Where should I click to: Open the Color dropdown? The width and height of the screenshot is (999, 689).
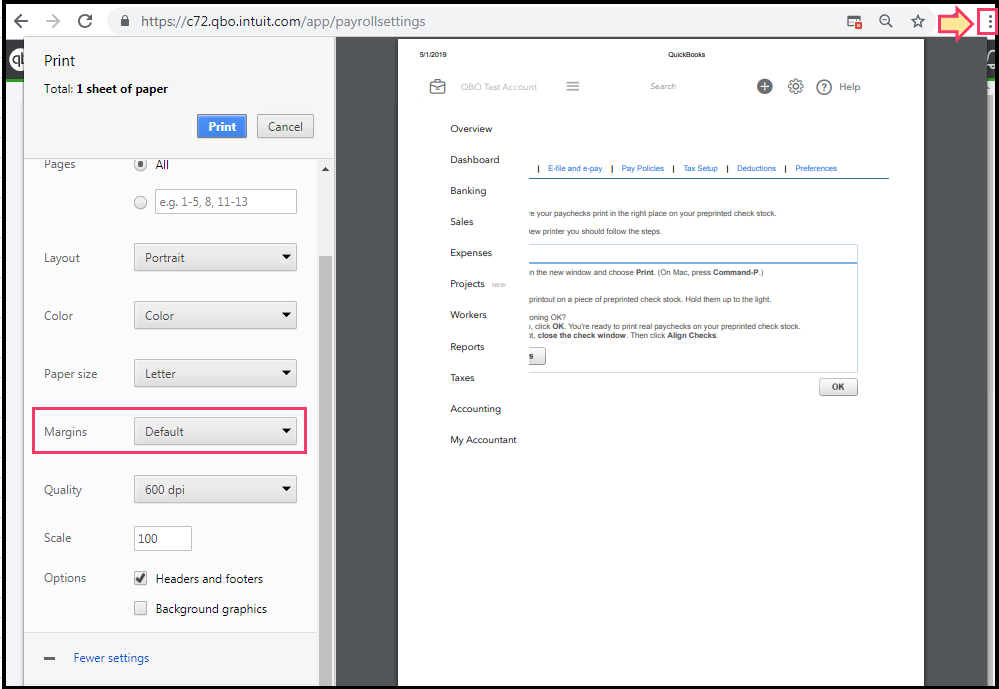pyautogui.click(x=215, y=315)
